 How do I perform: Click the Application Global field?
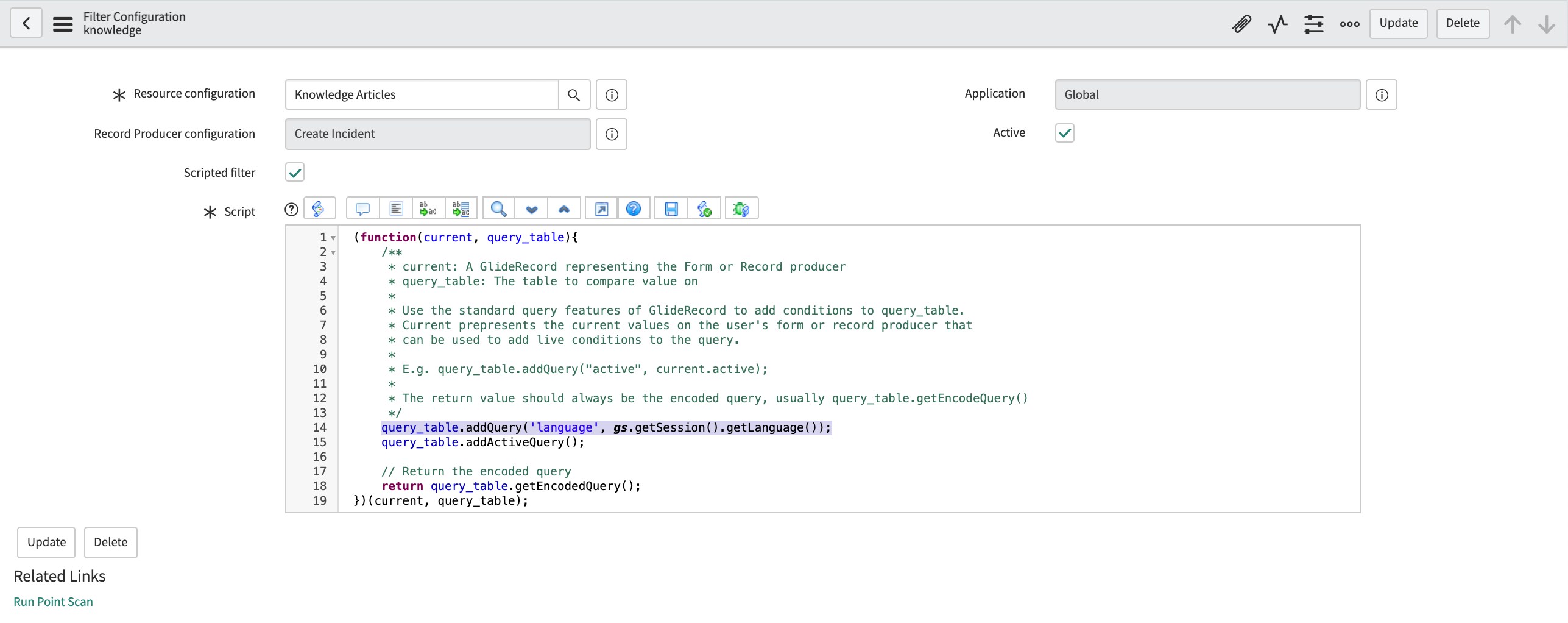[1207, 94]
